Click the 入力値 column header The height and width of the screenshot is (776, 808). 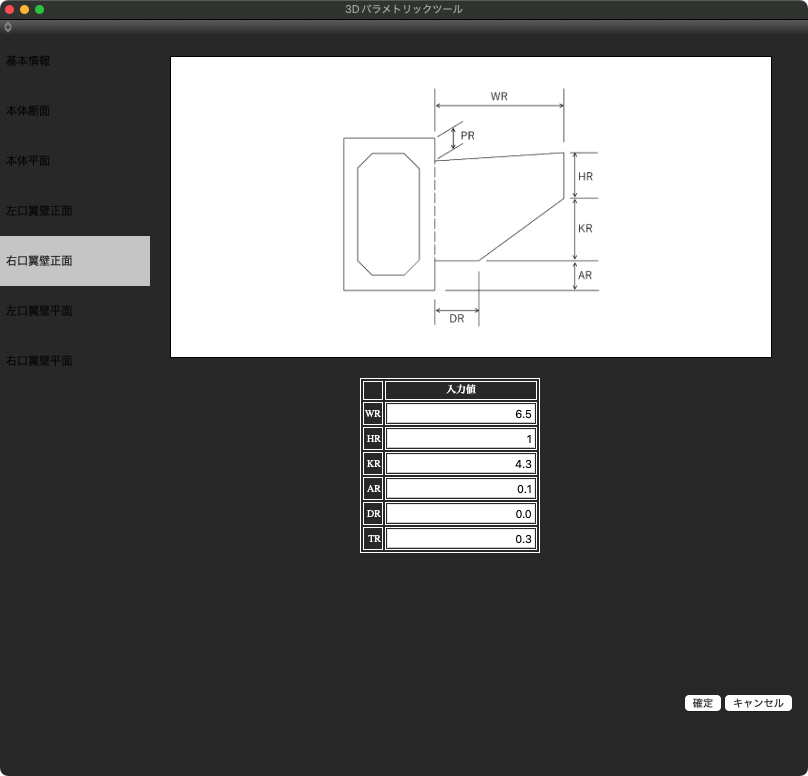[460, 390]
